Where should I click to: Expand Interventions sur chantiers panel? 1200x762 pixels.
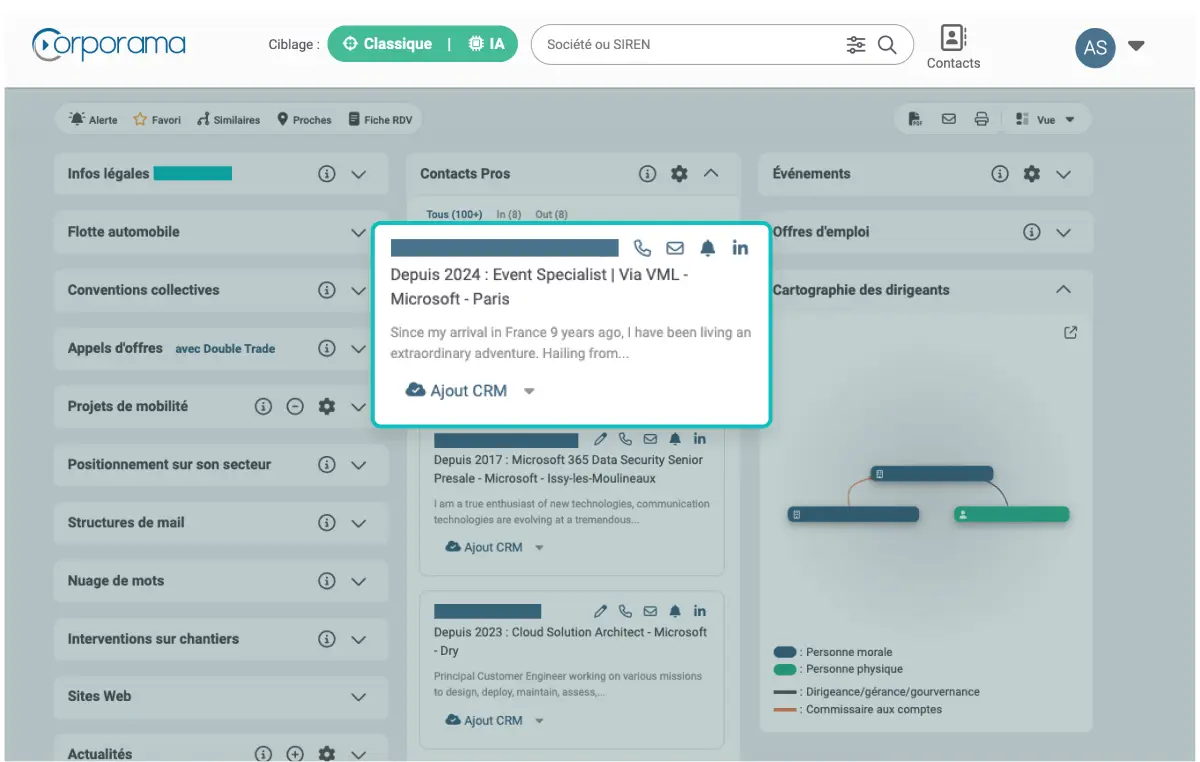(x=359, y=639)
